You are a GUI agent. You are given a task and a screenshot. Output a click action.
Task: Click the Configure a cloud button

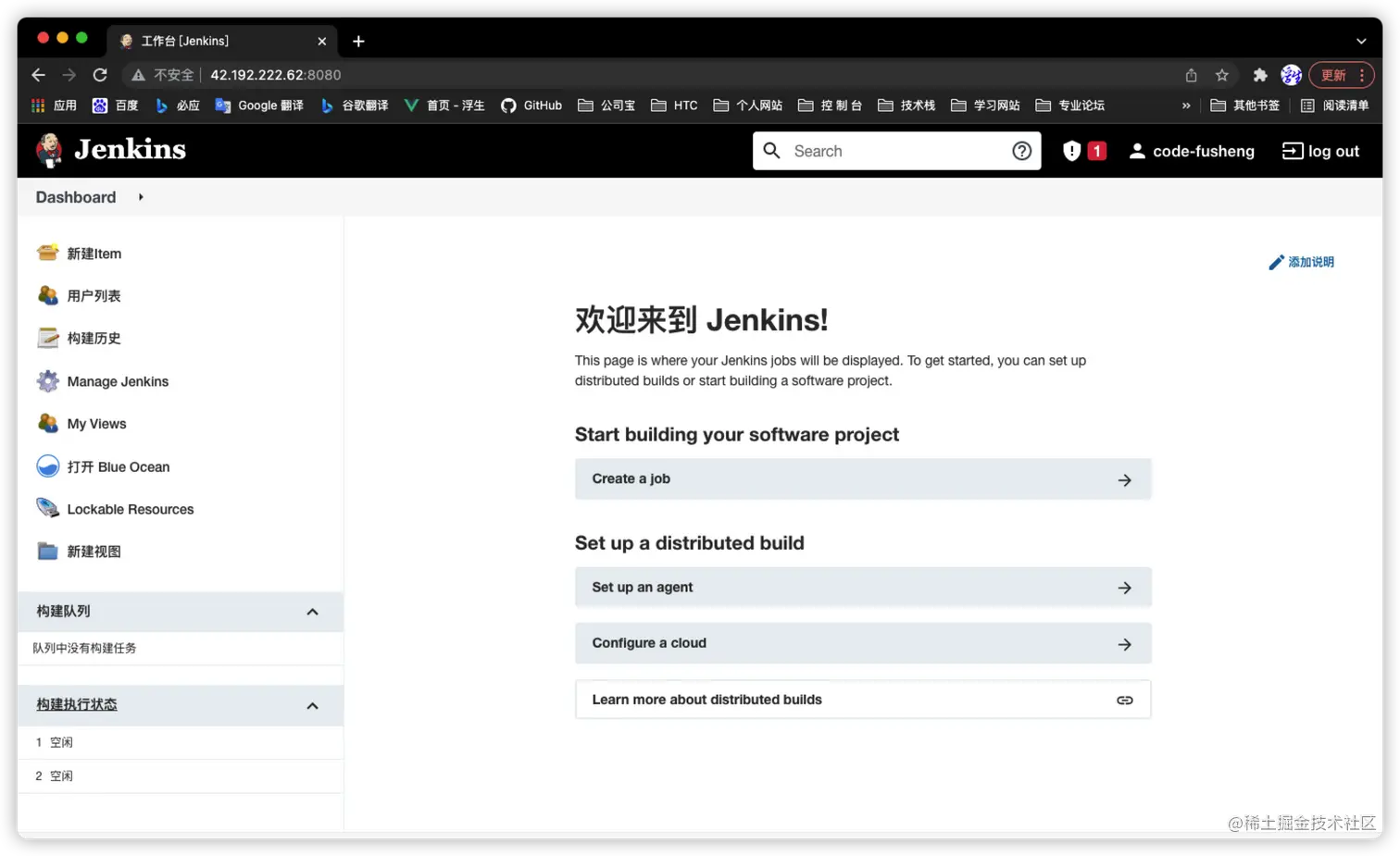pyautogui.click(x=863, y=643)
